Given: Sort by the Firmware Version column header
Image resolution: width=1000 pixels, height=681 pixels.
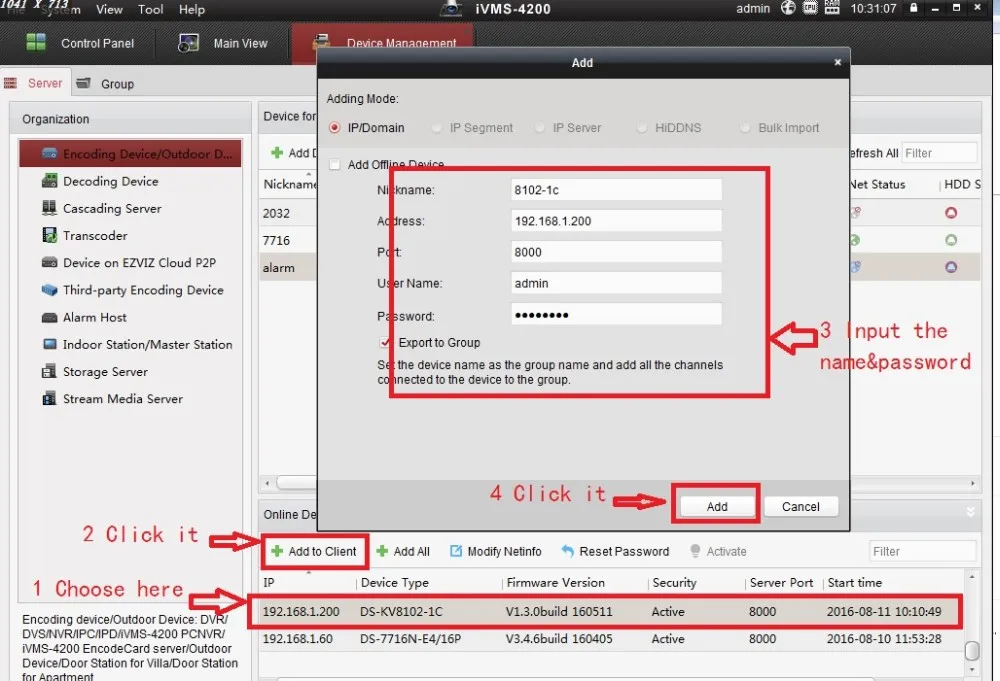Looking at the screenshot, I should (555, 583).
